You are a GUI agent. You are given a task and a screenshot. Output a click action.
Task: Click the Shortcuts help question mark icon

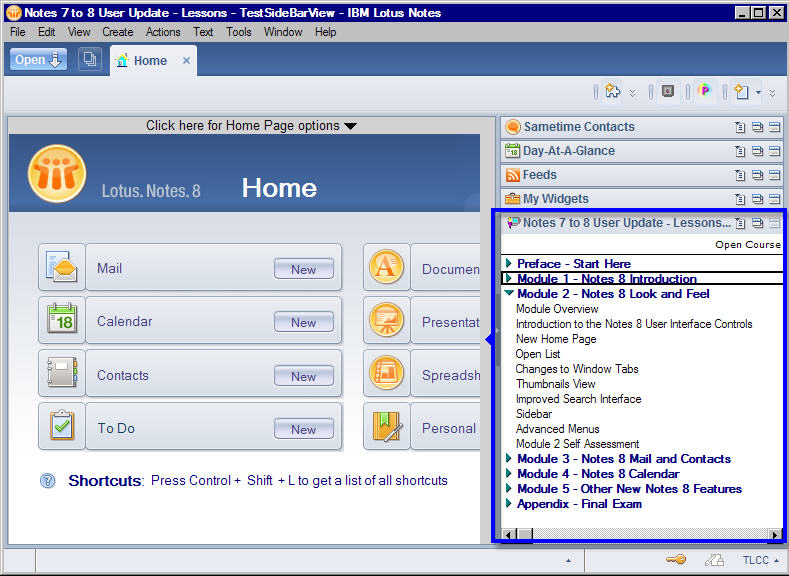click(x=47, y=480)
